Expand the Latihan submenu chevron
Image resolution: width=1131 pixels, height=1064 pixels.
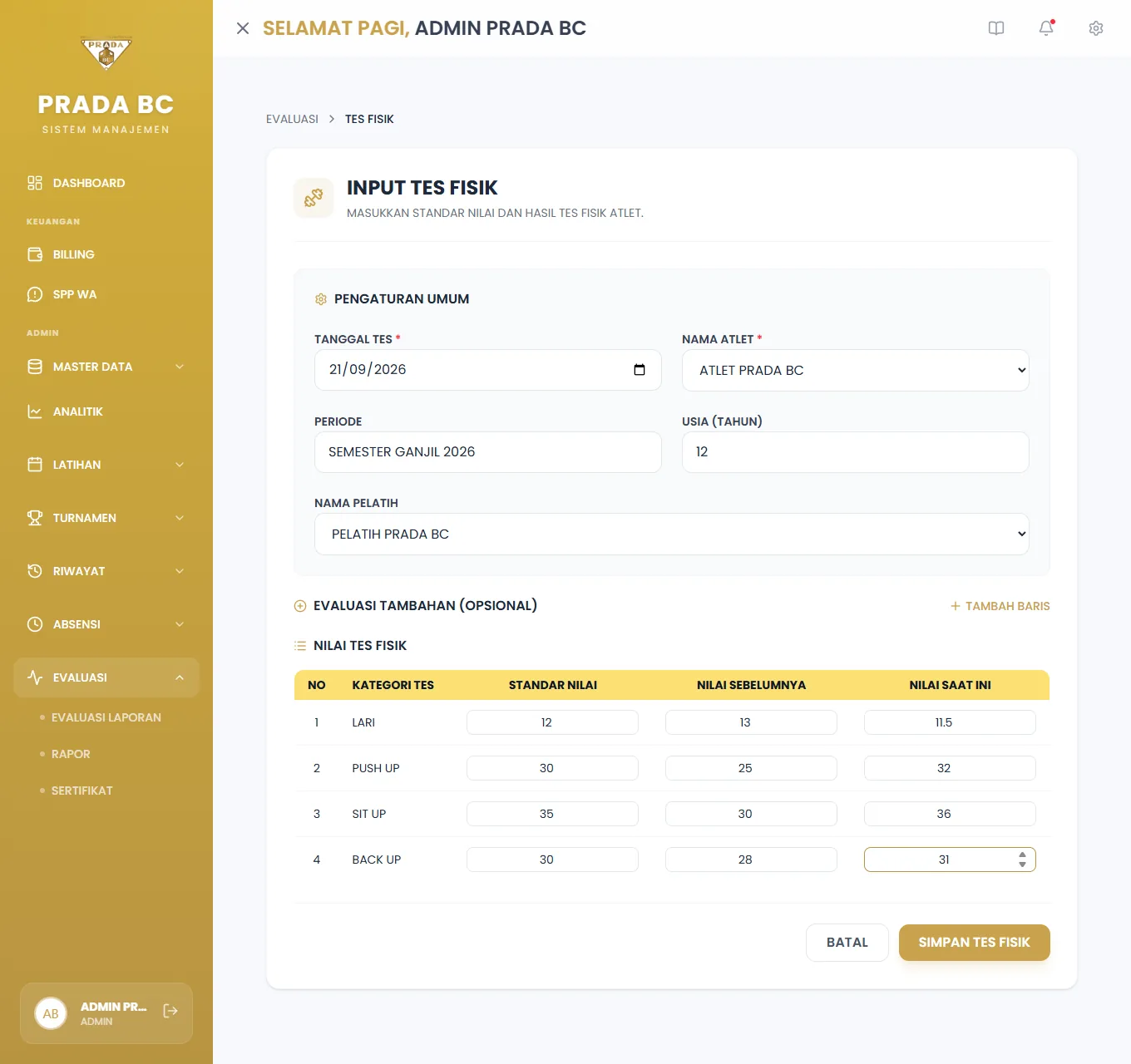180,465
